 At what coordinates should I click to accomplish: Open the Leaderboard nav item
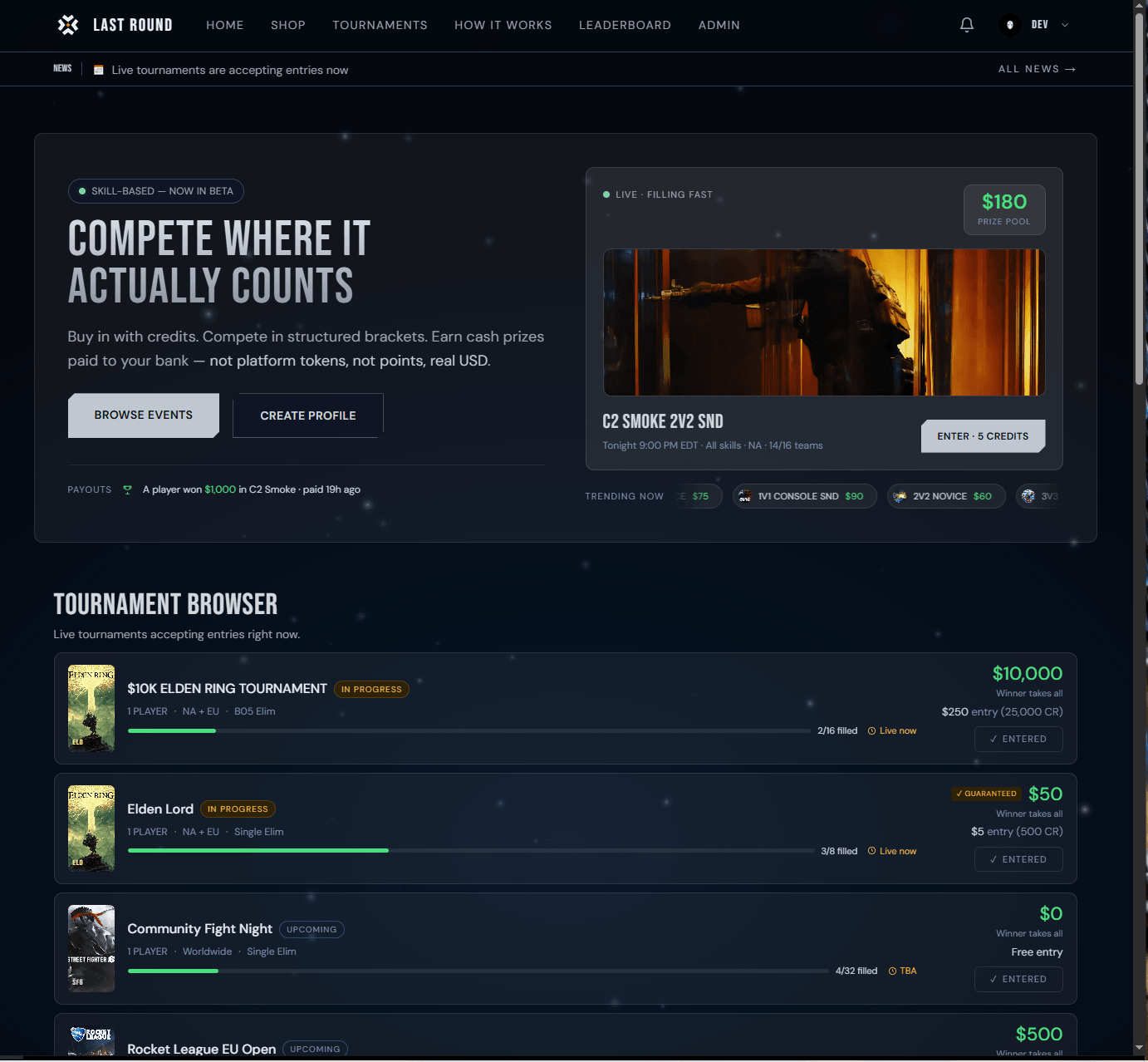(625, 25)
